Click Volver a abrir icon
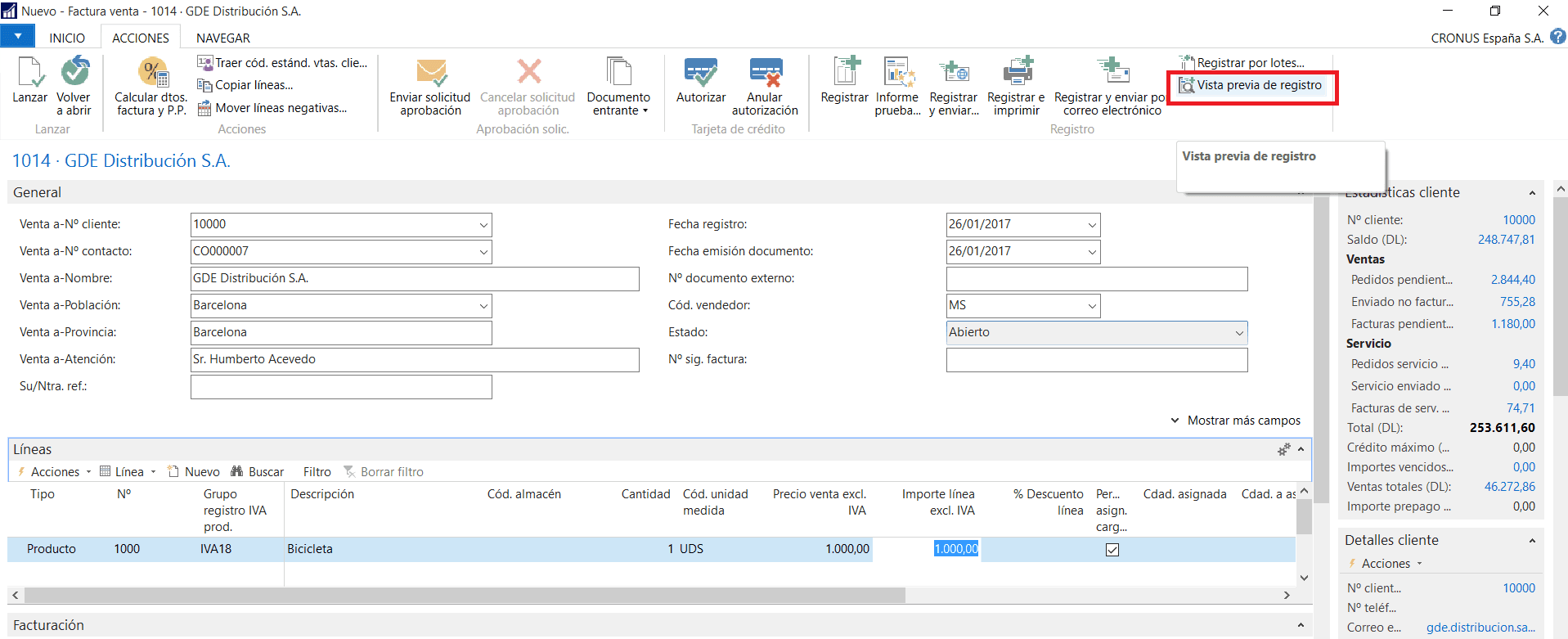Screen dimensions: 1568x639 tap(74, 72)
